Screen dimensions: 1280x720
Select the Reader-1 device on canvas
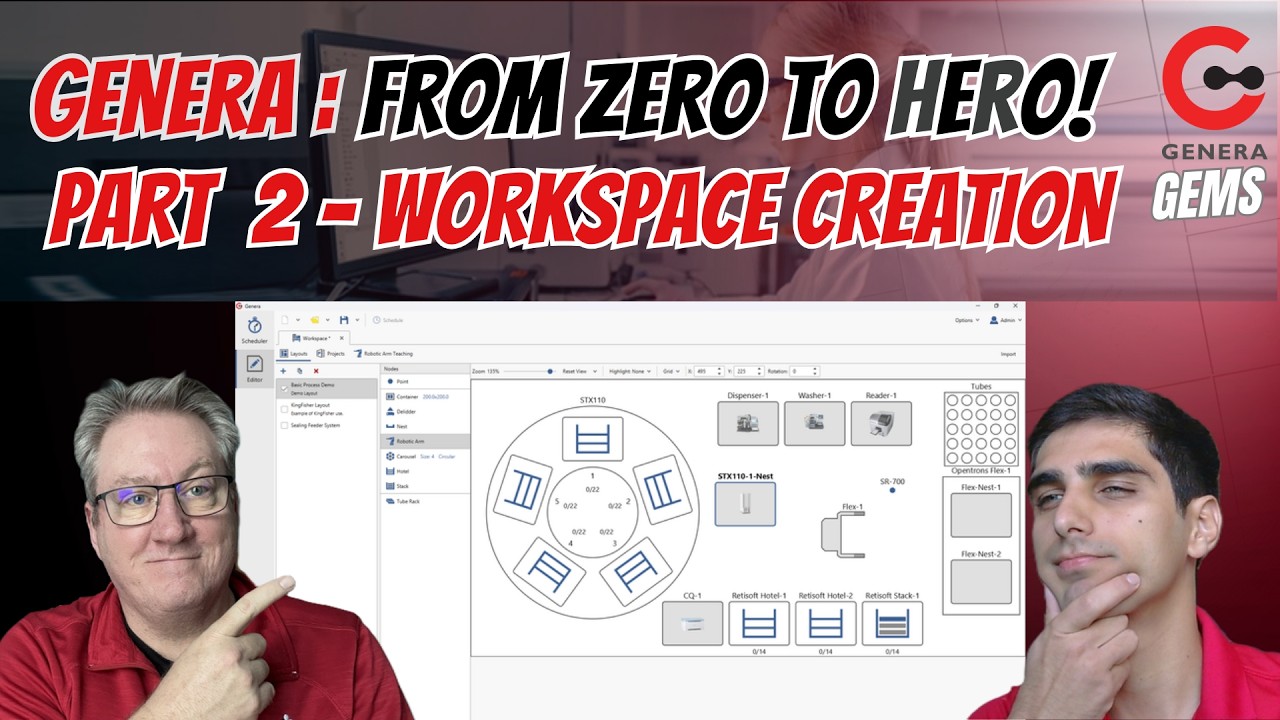pos(881,424)
